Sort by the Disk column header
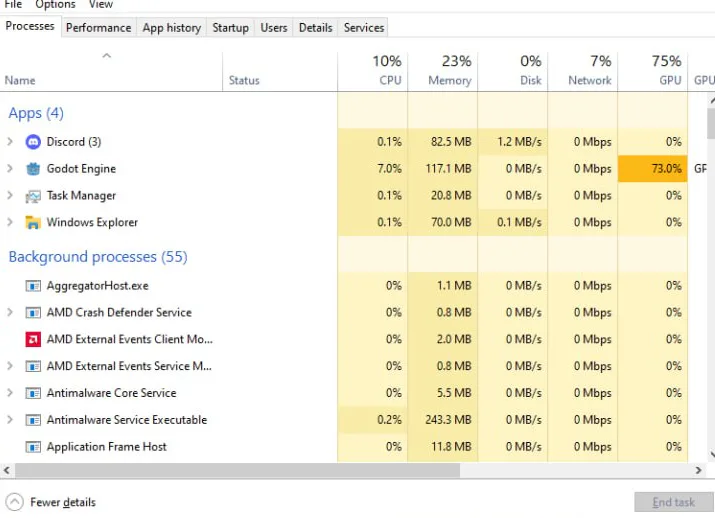The image size is (715, 518). [513, 71]
